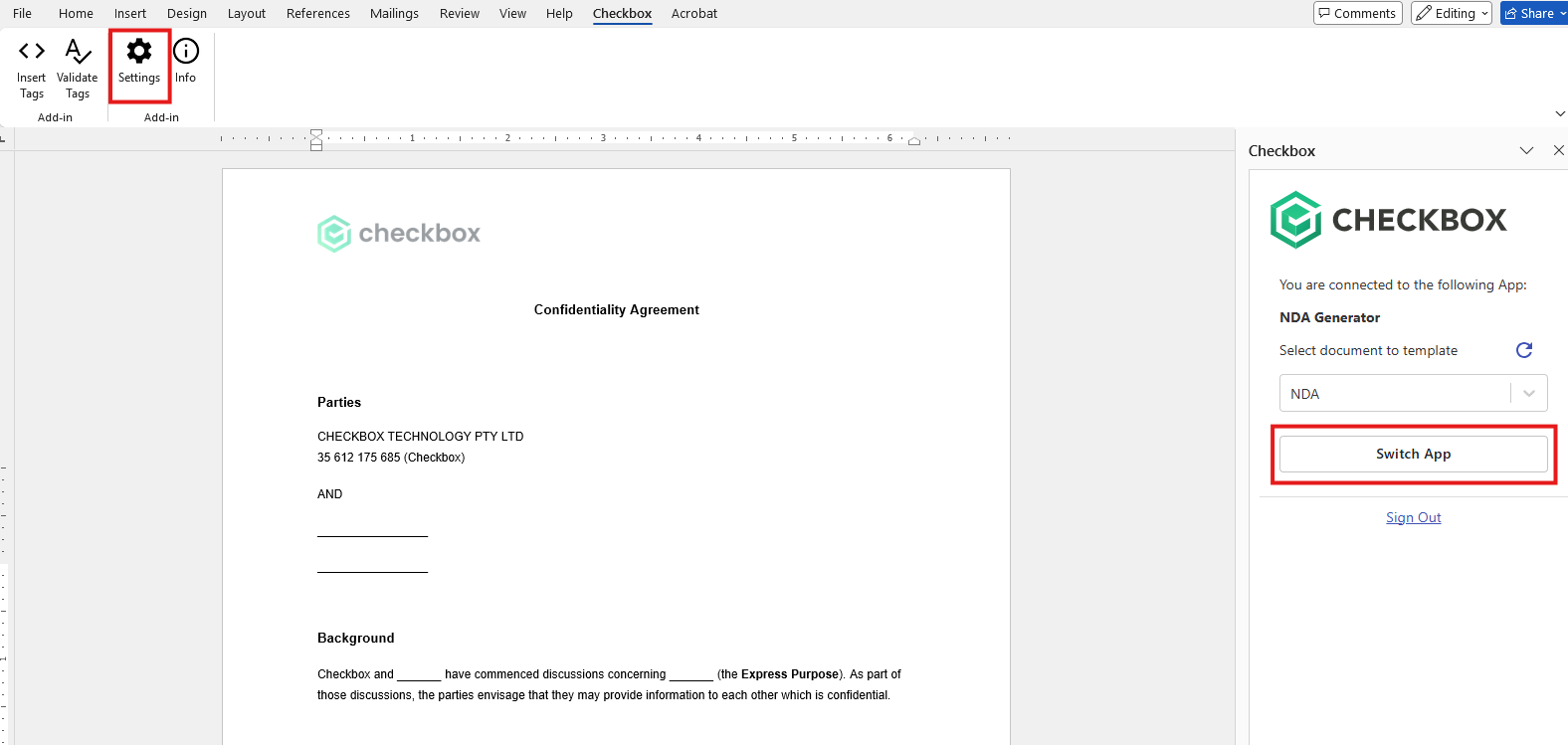Switch to the Home tab

coord(76,13)
